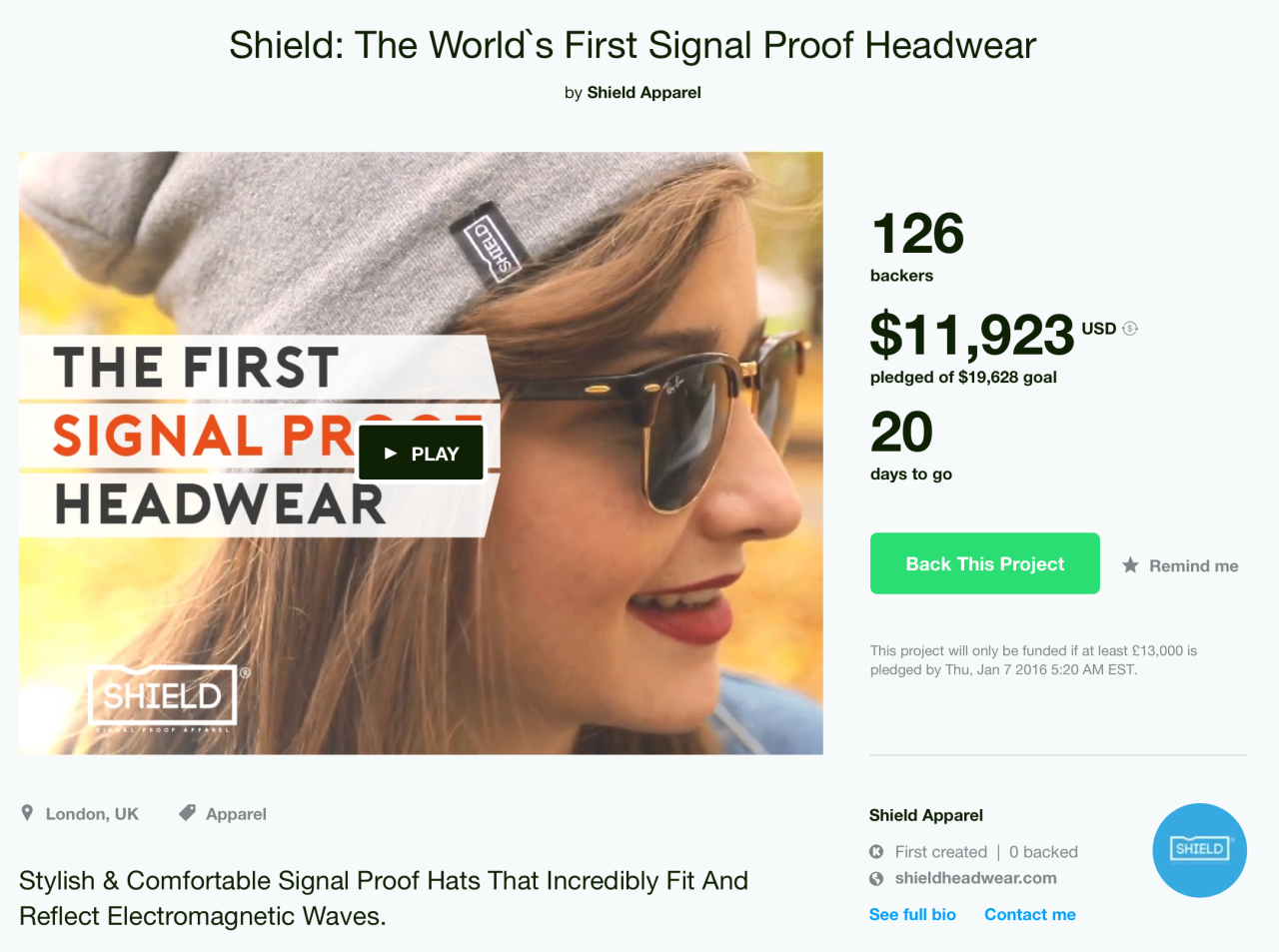Click the London, UK location link

[x=92, y=813]
